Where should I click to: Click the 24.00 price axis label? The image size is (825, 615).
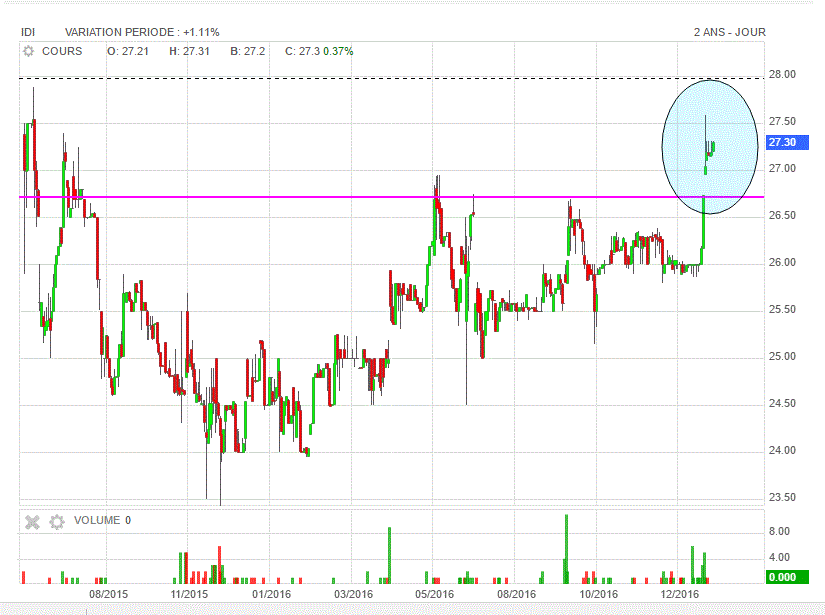click(x=782, y=450)
